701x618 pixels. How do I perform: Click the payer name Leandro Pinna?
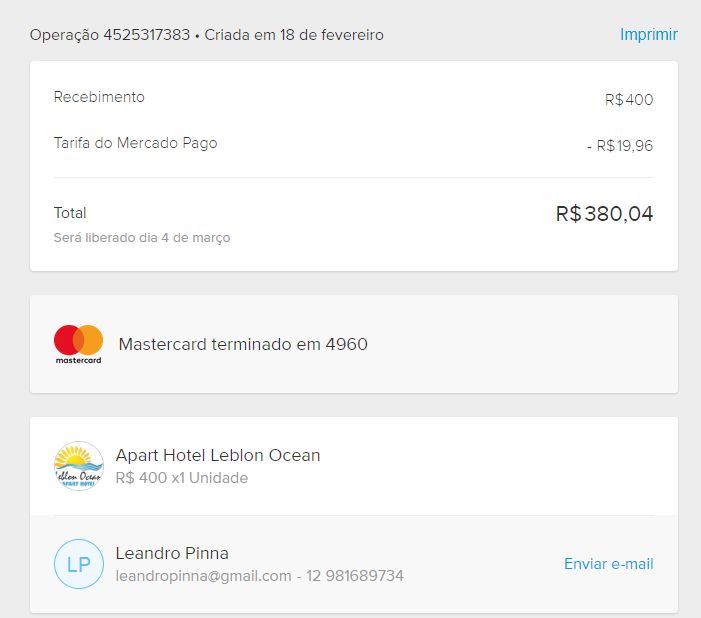[x=172, y=553]
